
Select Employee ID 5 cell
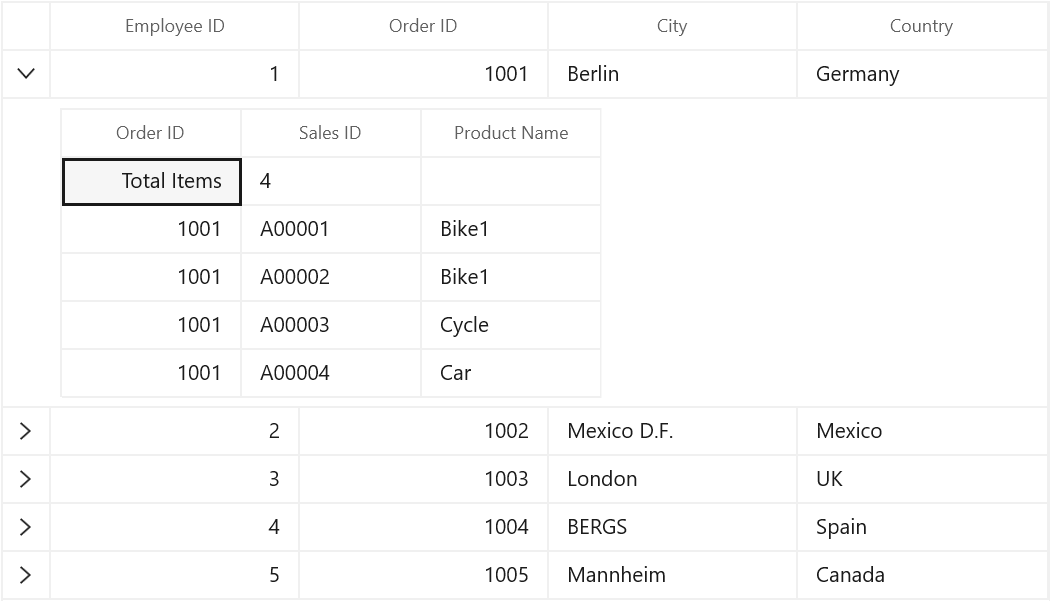pos(175,575)
